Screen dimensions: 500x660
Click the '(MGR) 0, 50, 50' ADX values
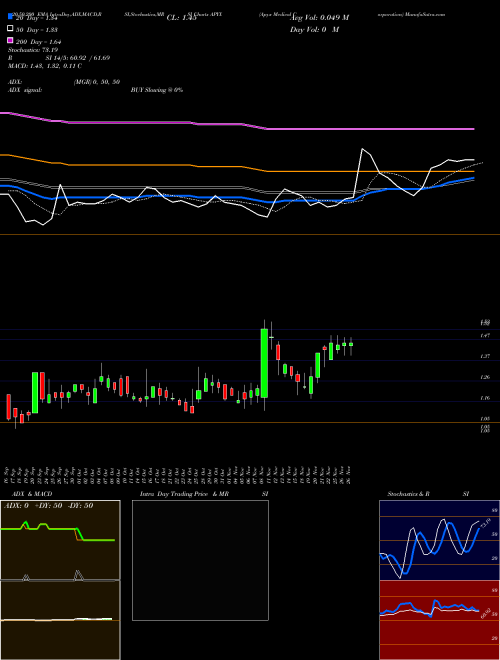point(97,82)
